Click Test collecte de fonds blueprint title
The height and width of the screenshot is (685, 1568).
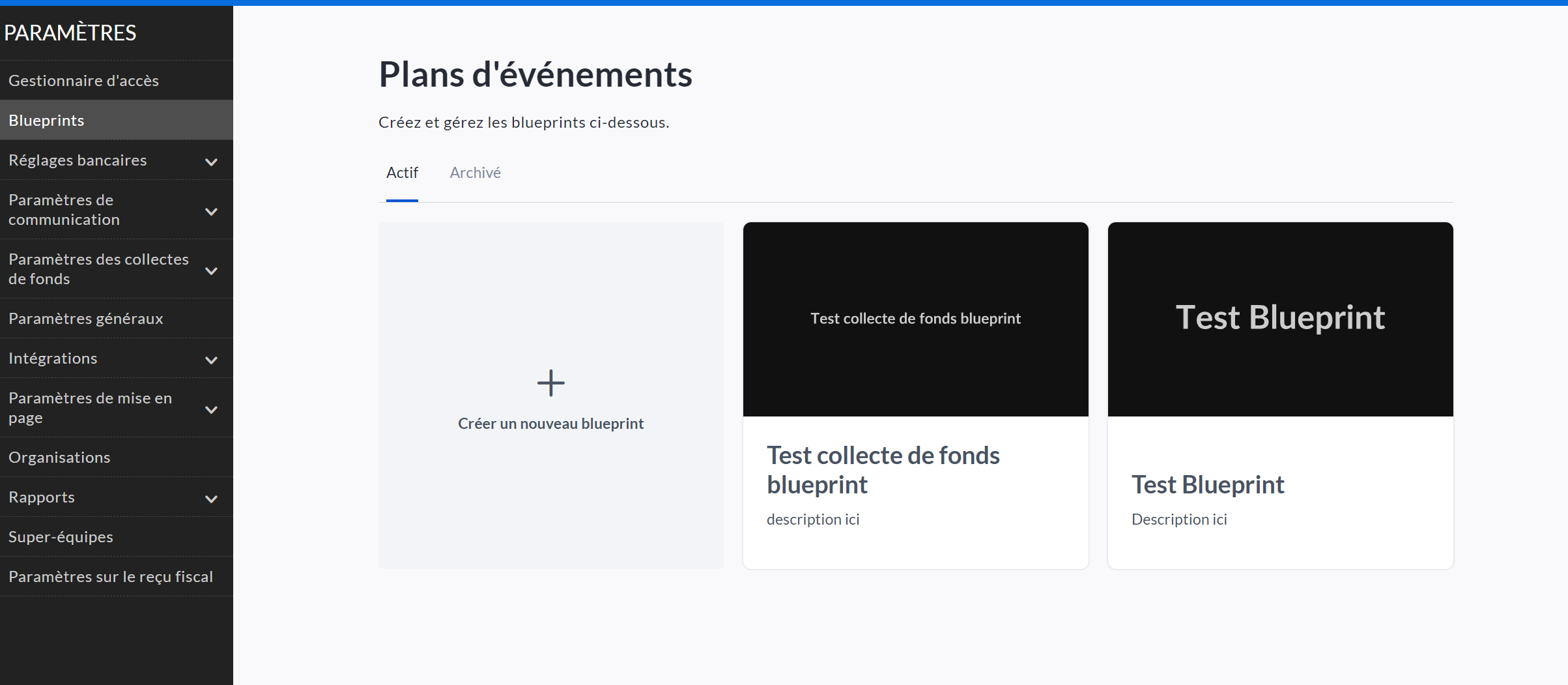click(x=883, y=470)
